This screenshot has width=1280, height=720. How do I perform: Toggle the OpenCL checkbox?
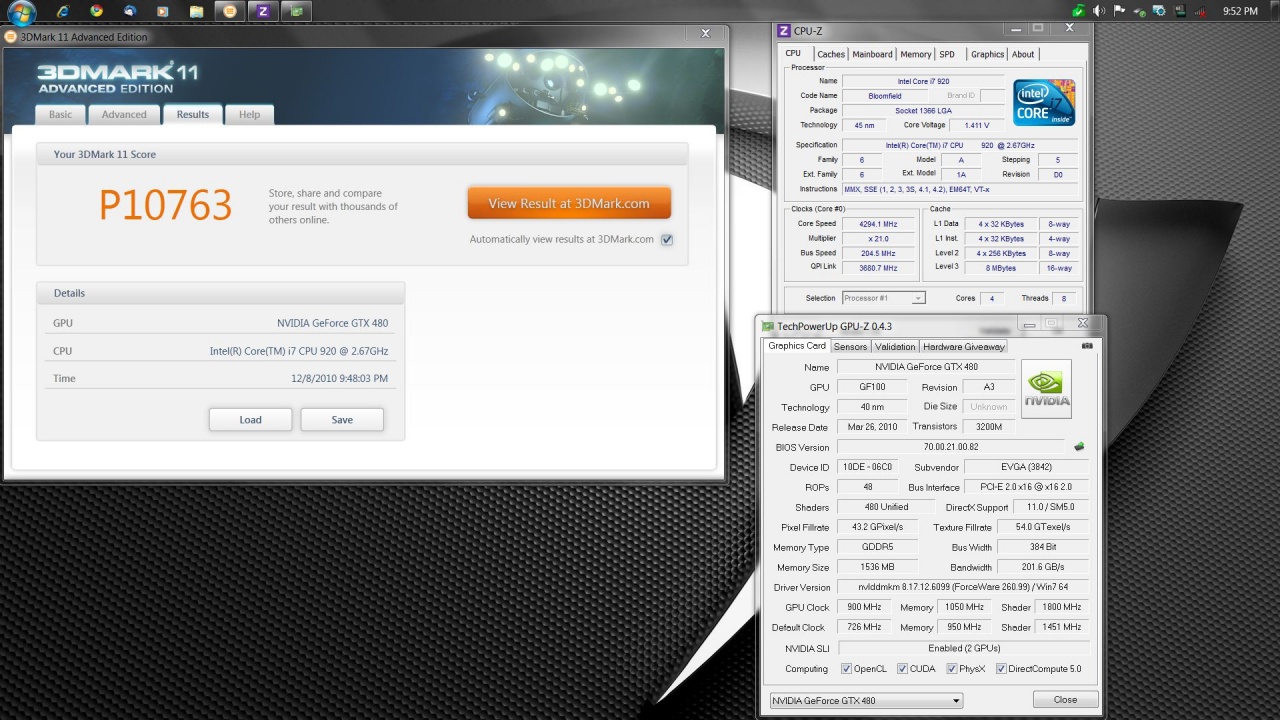coord(847,669)
